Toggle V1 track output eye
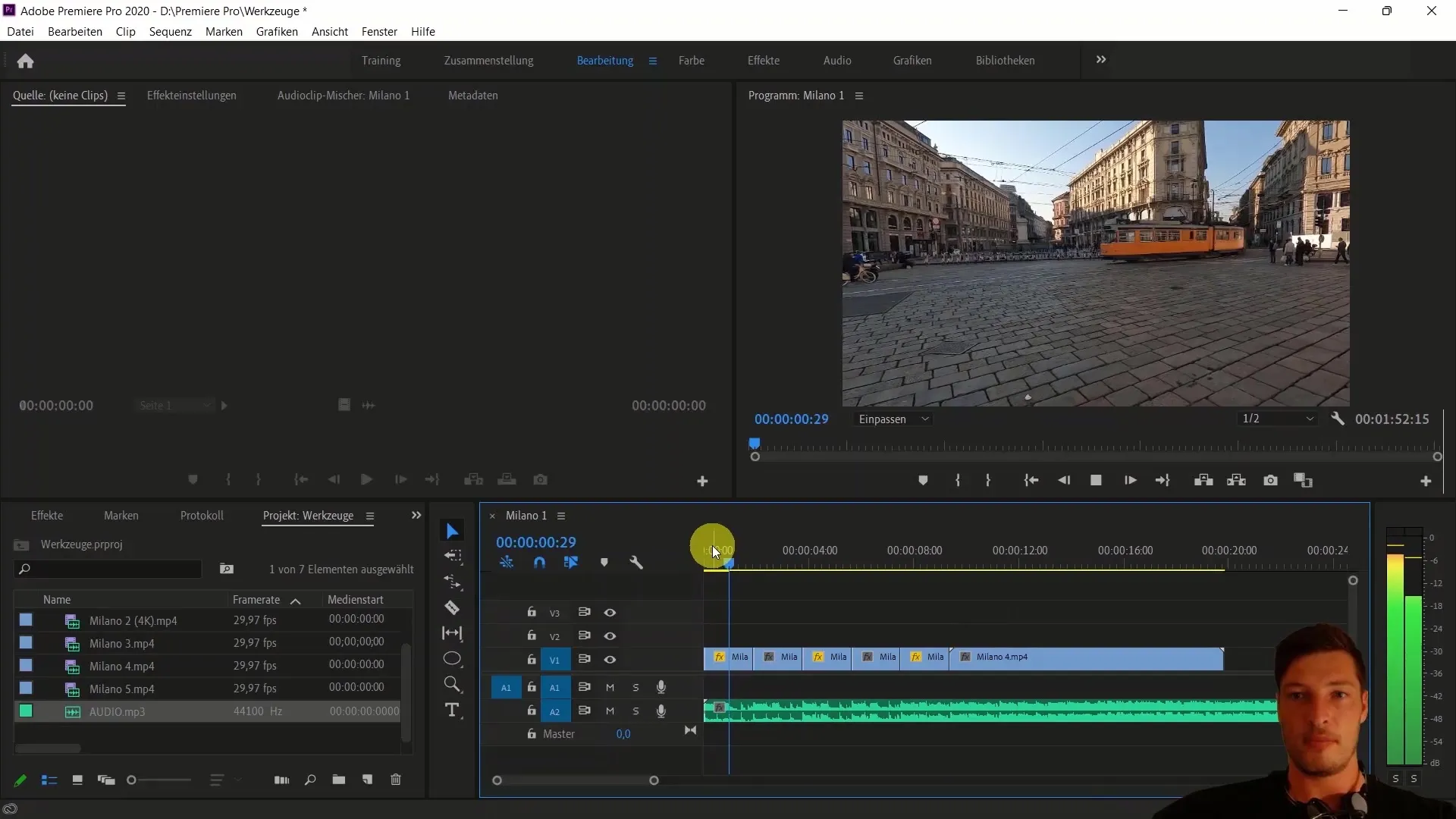The image size is (1456, 819). tap(610, 660)
